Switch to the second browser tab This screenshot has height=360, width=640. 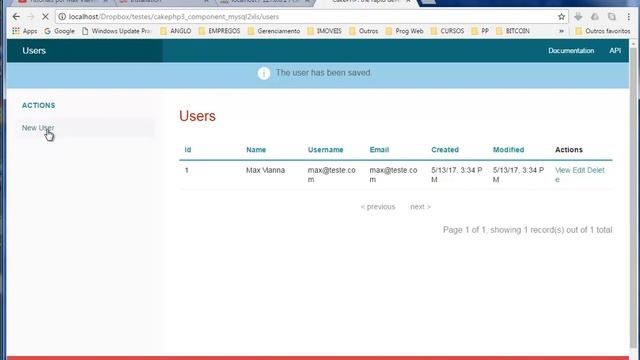click(163, 2)
